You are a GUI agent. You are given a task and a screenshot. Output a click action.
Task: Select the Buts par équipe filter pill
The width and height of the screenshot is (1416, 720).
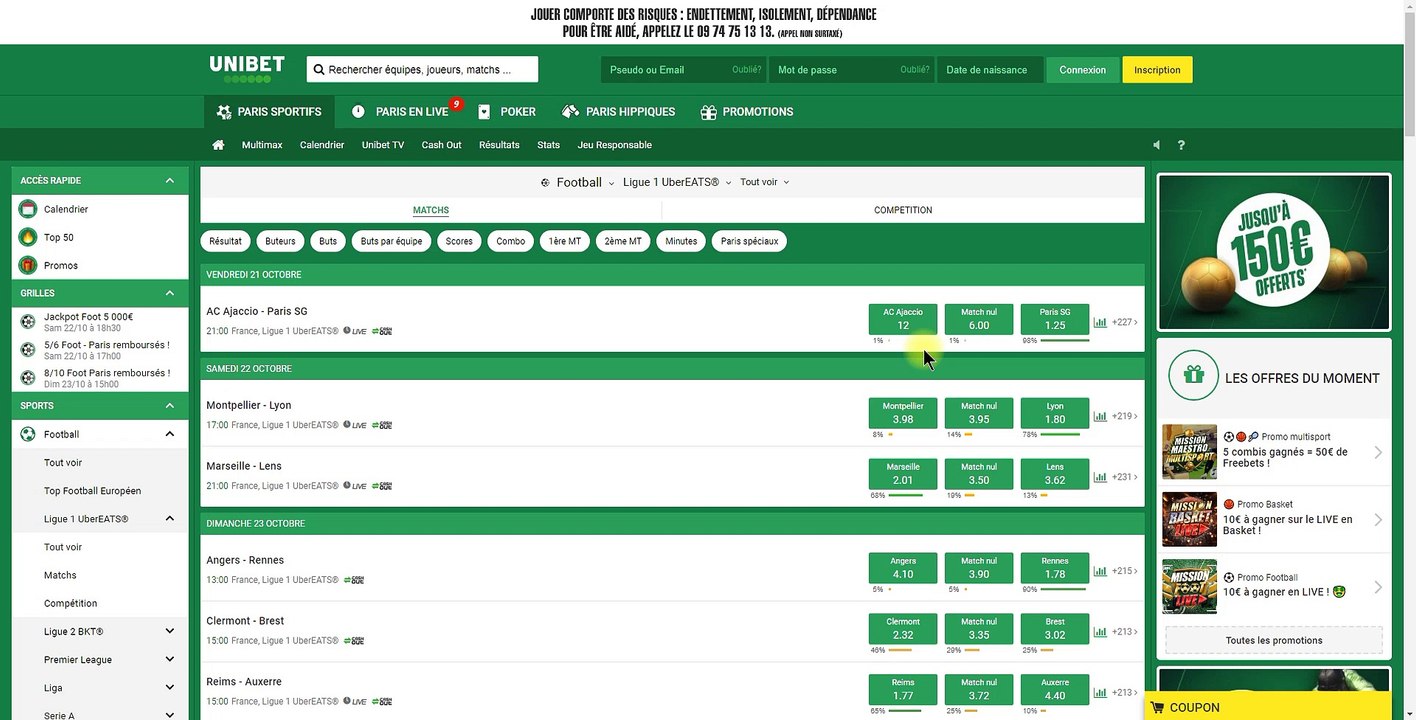(391, 241)
